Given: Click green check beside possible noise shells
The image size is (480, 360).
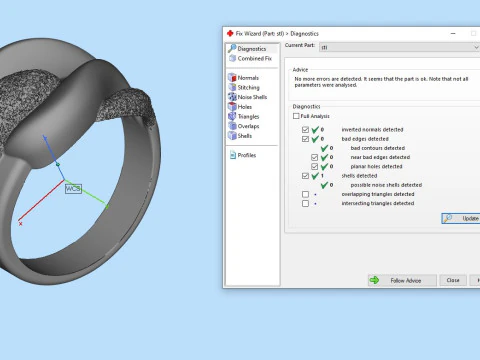Looking at the screenshot, I should 324,185.
